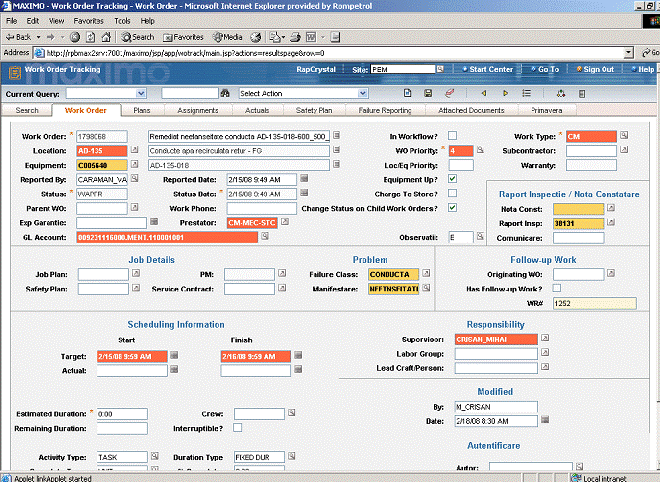Open Target Finish calendar icon

coord(298,355)
